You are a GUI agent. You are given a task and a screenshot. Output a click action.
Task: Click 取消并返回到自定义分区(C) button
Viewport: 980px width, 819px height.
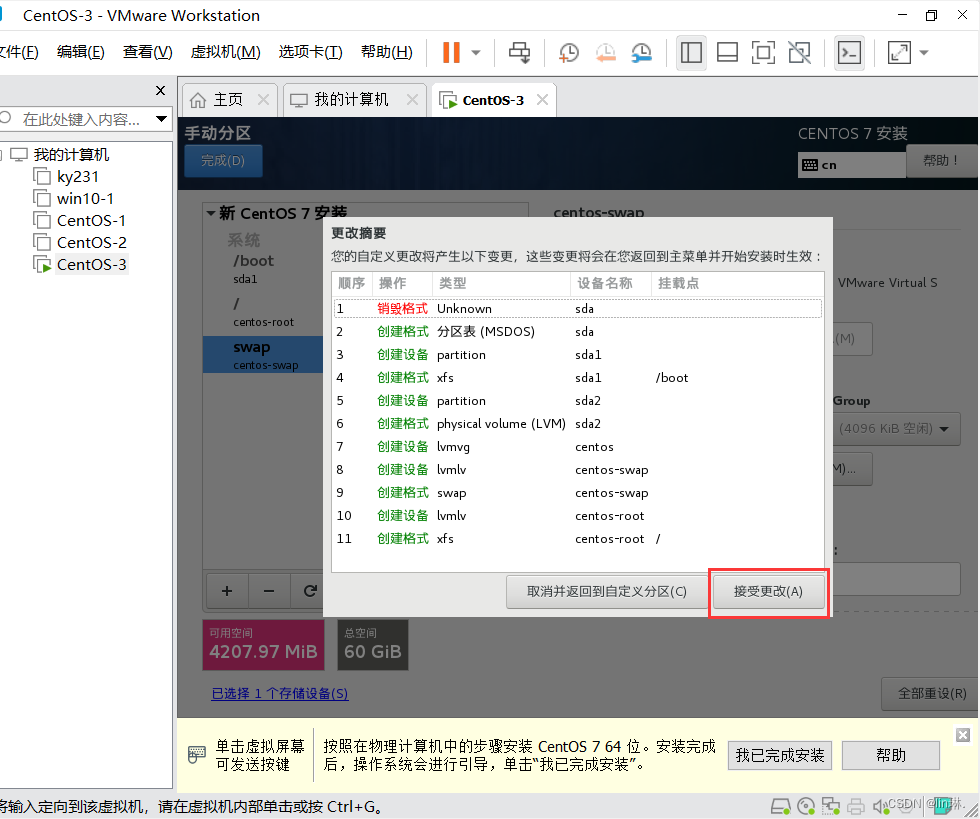[606, 591]
